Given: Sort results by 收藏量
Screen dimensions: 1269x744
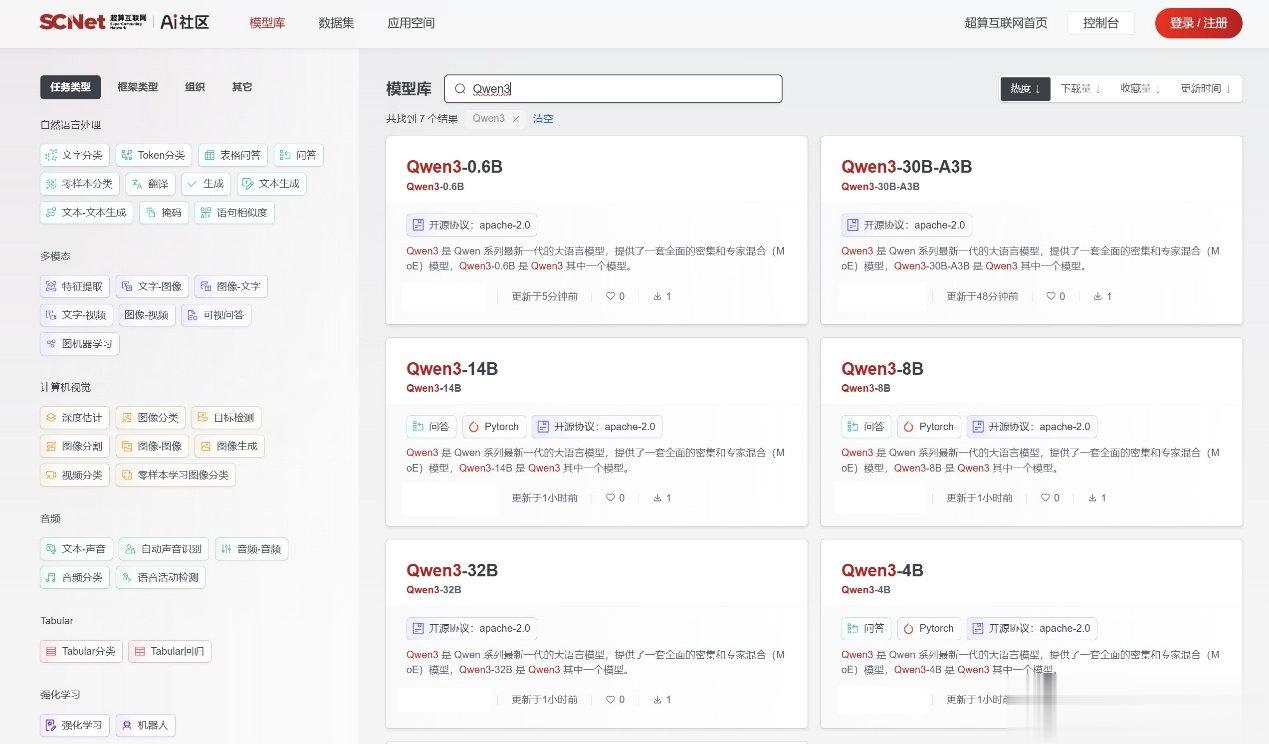Looking at the screenshot, I should (x=1140, y=89).
